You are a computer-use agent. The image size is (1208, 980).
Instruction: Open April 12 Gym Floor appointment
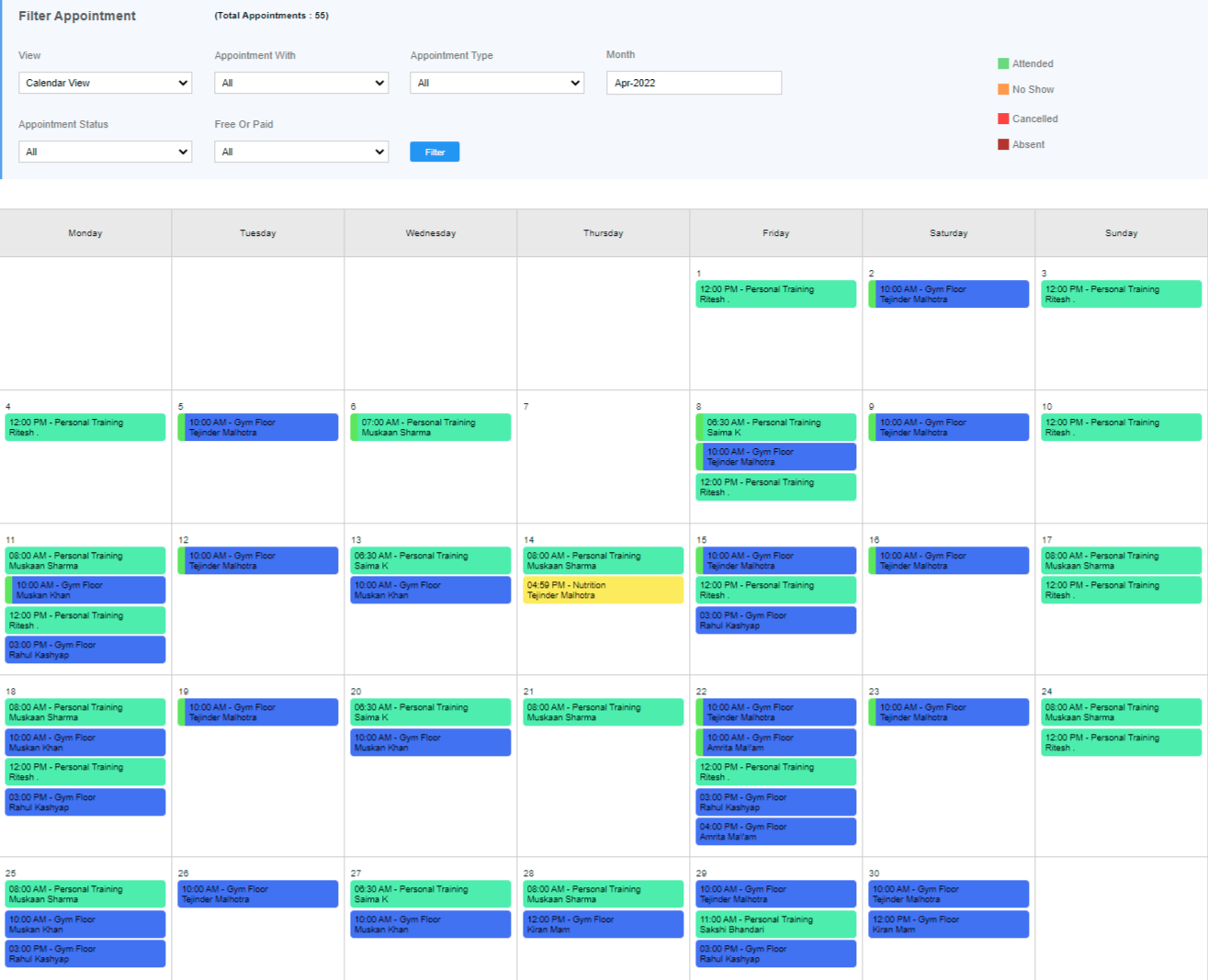pos(258,560)
